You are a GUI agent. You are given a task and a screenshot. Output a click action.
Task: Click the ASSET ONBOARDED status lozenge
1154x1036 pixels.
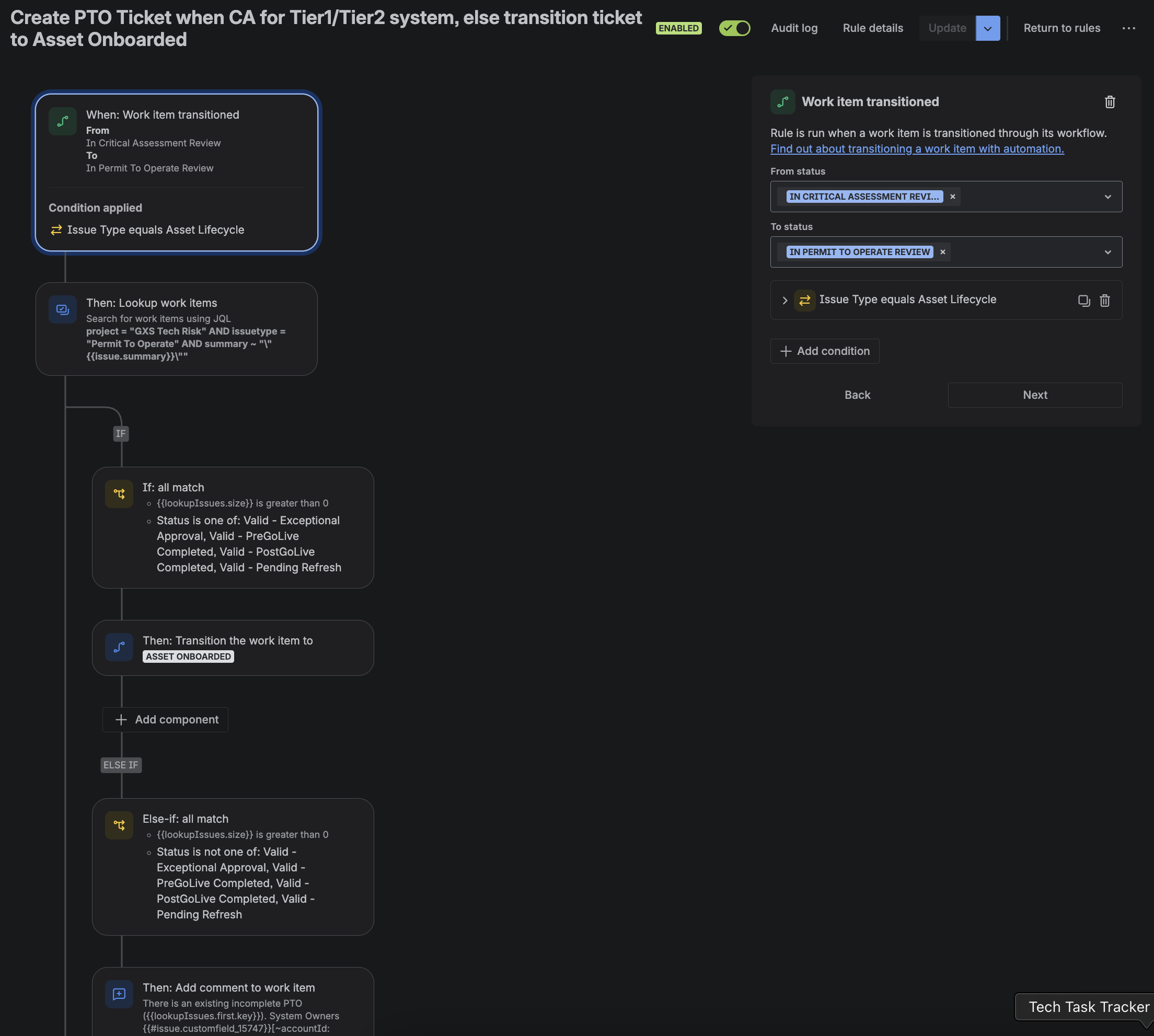click(x=188, y=657)
